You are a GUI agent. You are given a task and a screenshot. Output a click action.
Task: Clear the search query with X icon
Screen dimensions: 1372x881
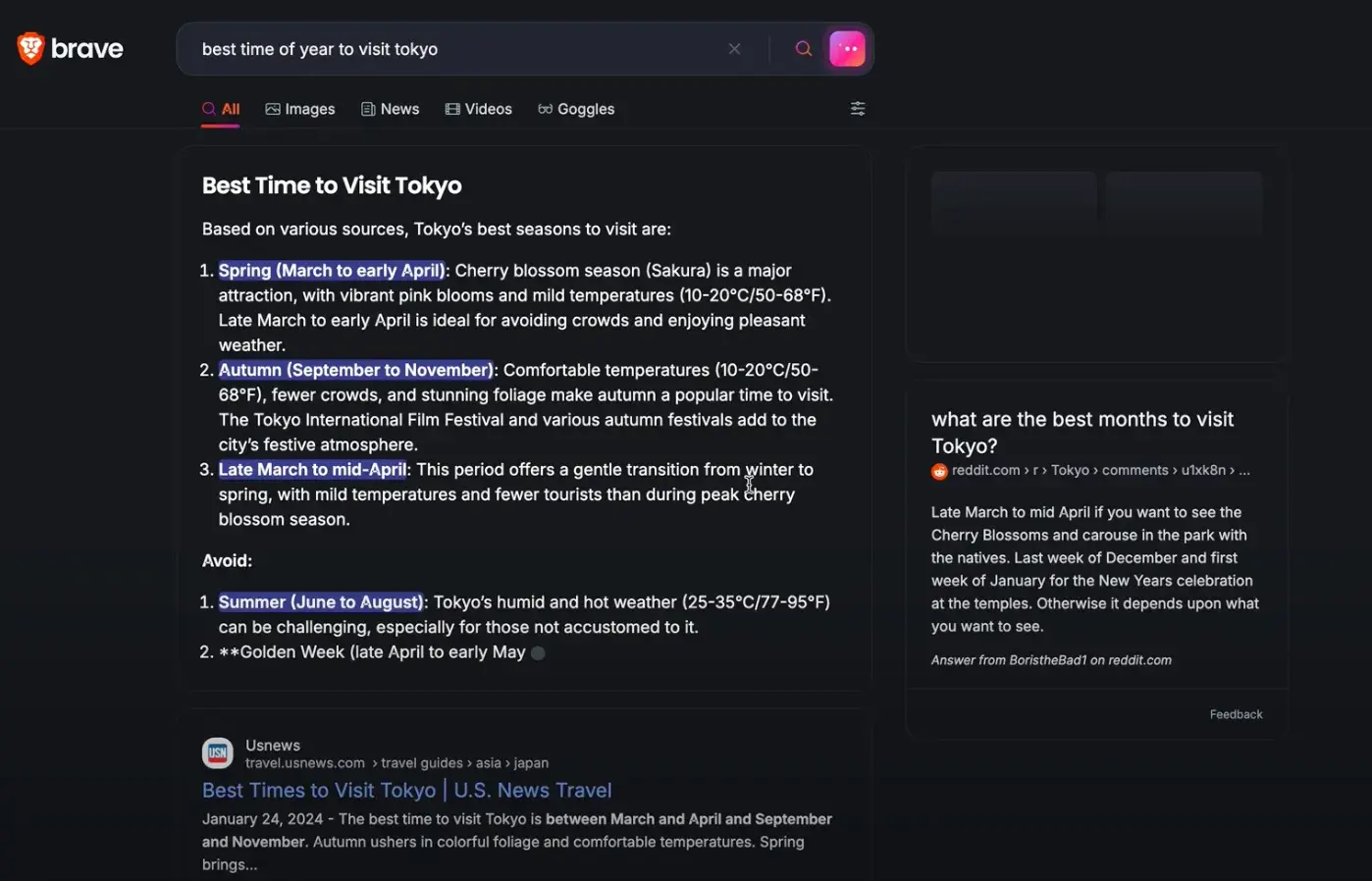(x=734, y=49)
